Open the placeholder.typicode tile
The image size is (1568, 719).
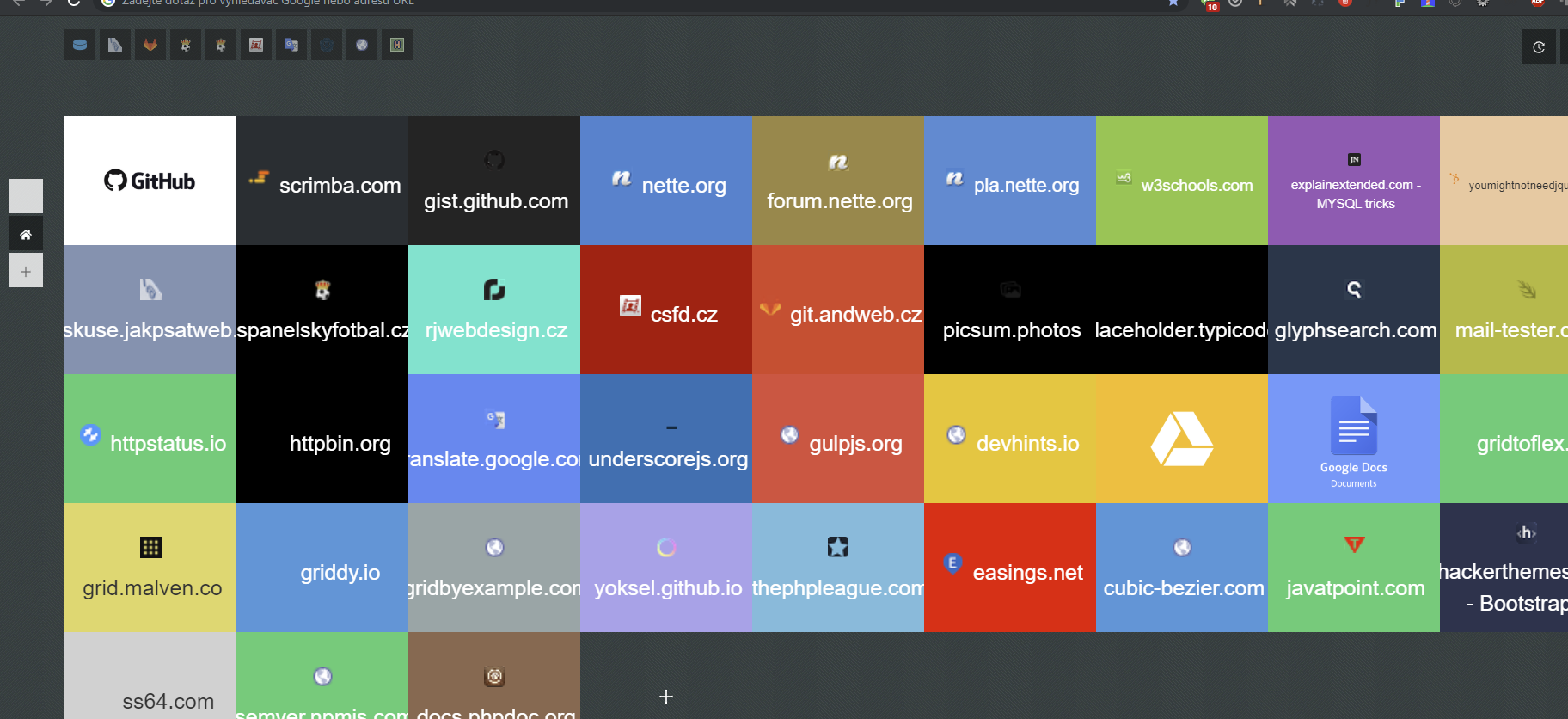pos(1182,310)
